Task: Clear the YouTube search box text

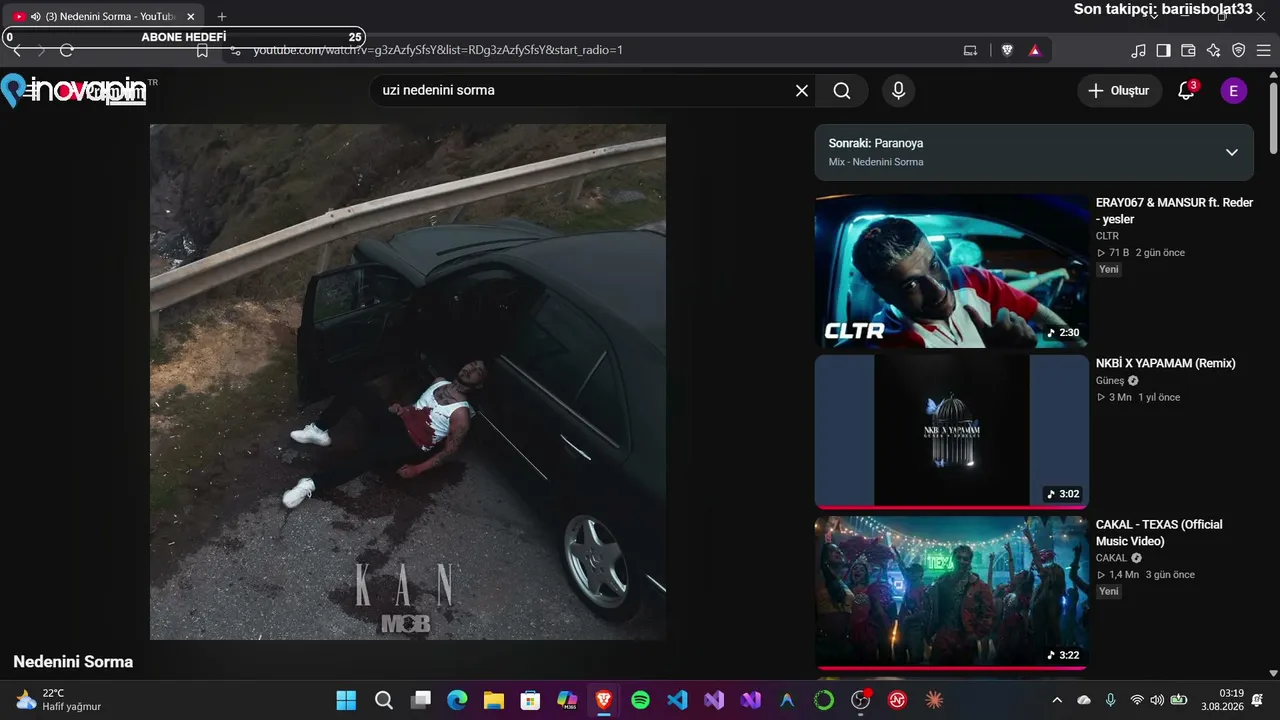Action: [801, 91]
